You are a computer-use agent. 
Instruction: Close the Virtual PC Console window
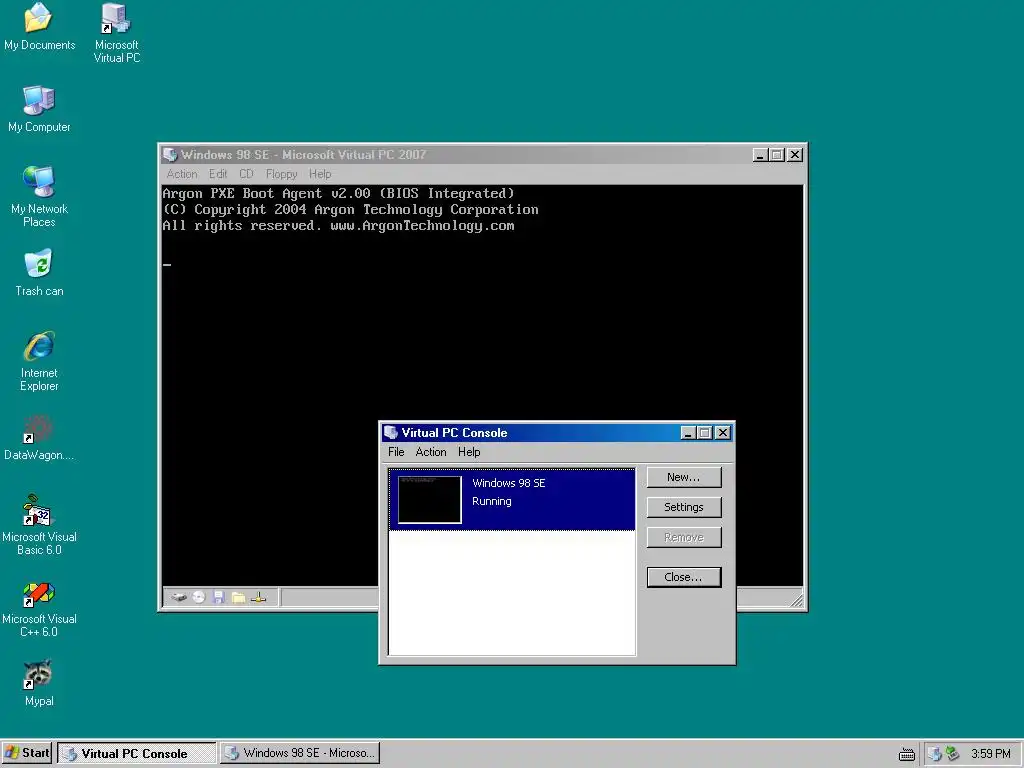coord(723,433)
